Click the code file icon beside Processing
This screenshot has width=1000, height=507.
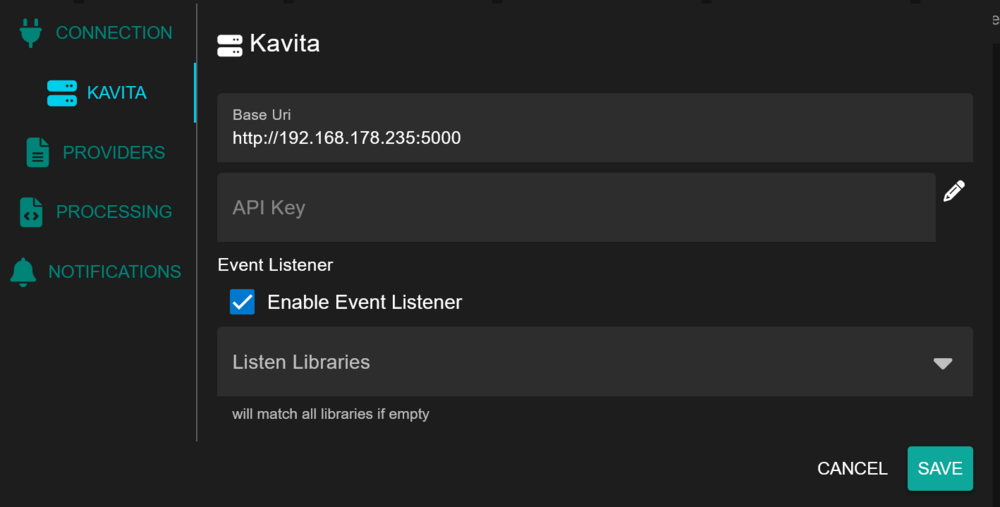pyautogui.click(x=31, y=212)
